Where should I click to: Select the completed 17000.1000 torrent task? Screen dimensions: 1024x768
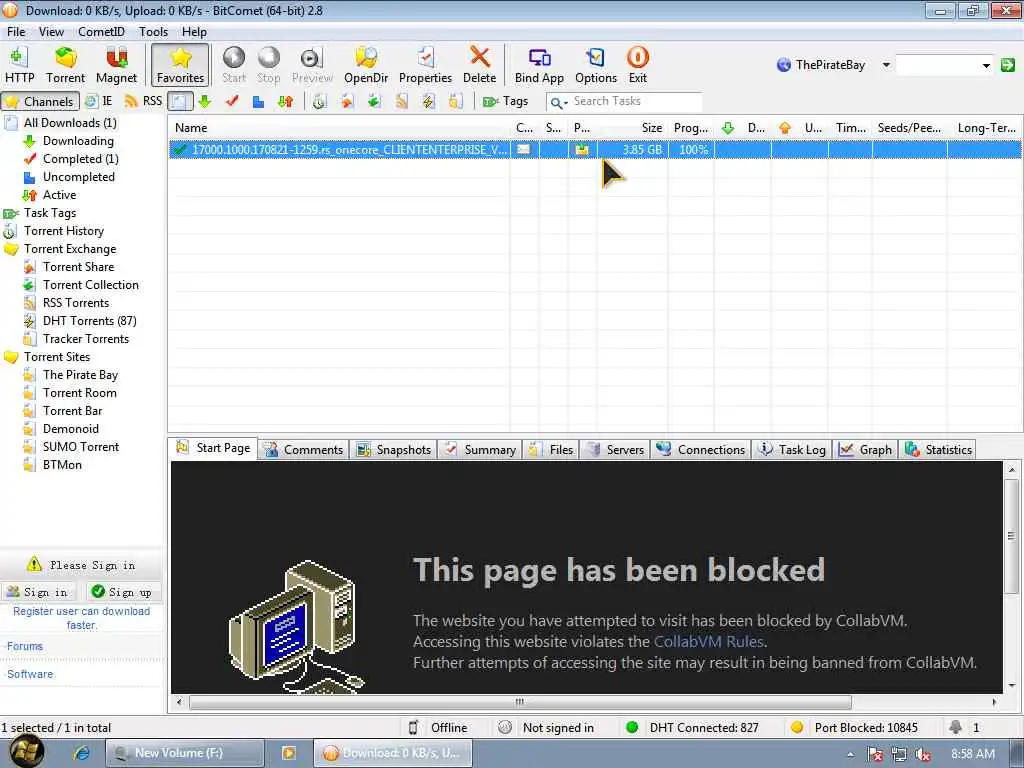click(594, 150)
